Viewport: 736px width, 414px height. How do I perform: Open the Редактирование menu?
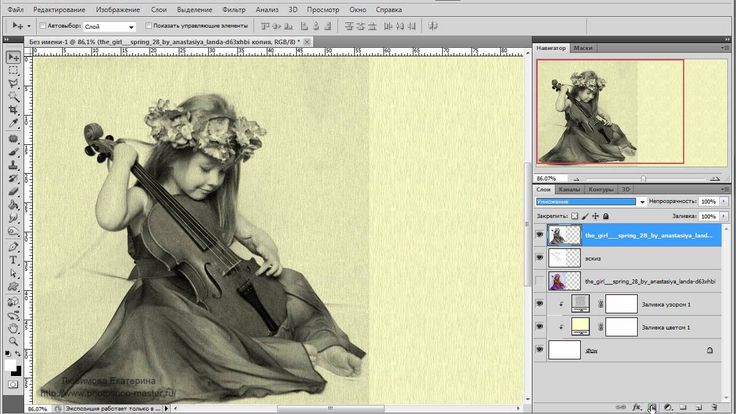59,9
